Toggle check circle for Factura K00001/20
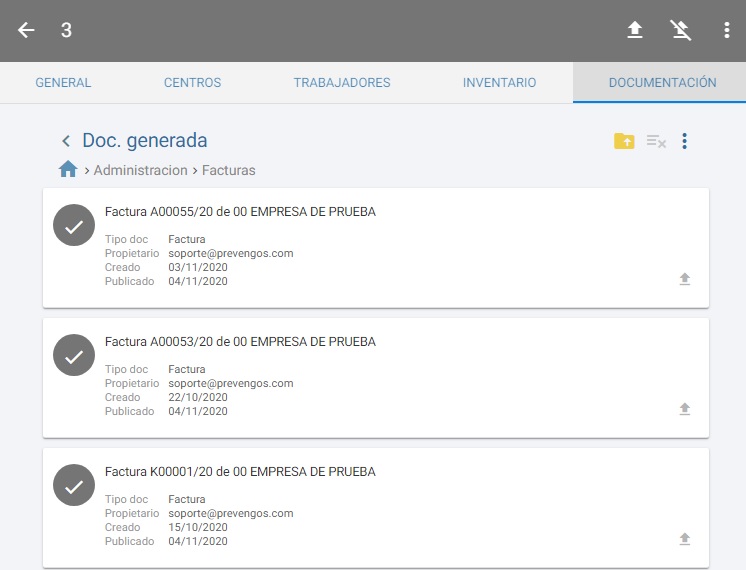The height and width of the screenshot is (570, 746). [74, 486]
